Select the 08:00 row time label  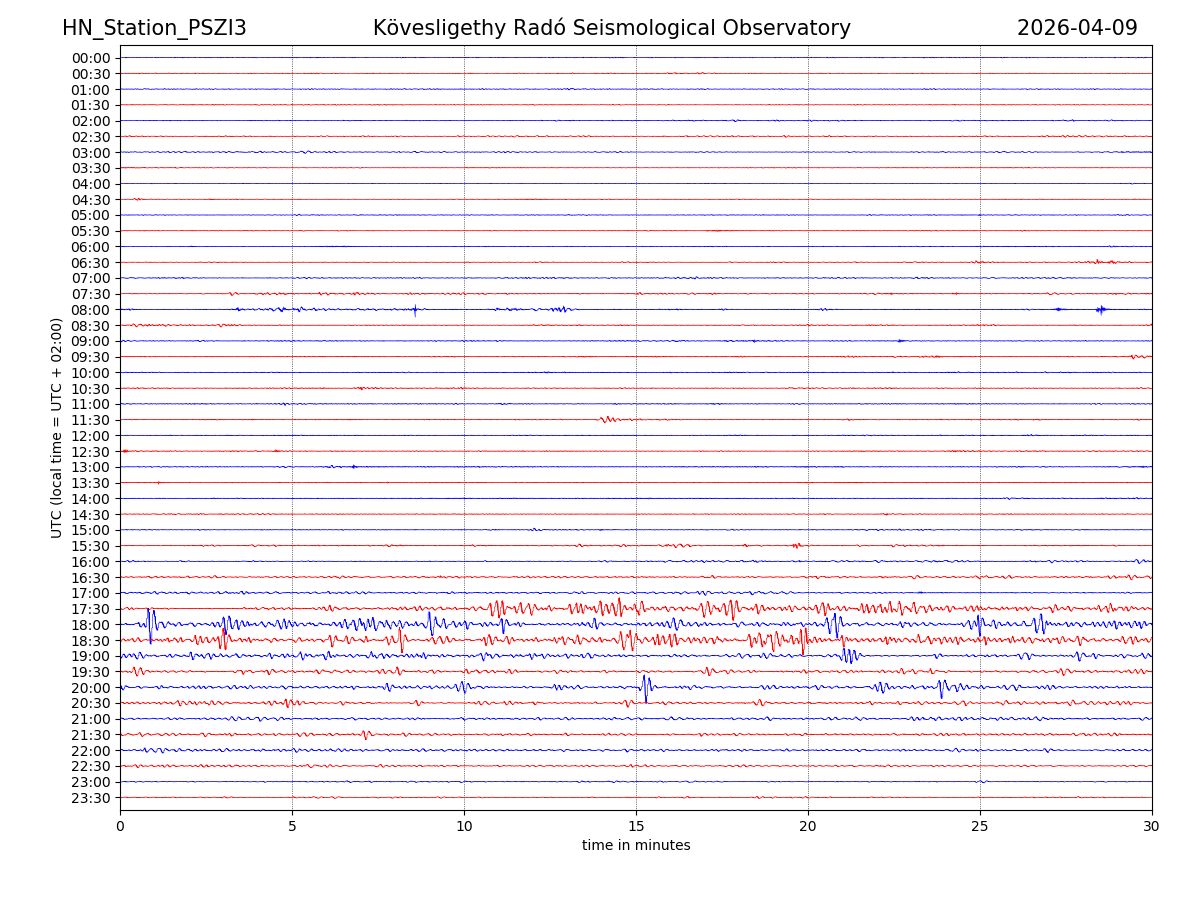tap(91, 310)
